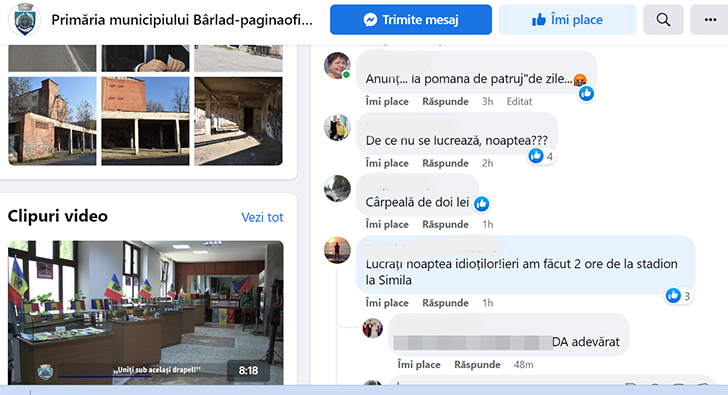
Task: Click 'Vezi tot' next to Clipuri video
Action: (262, 217)
